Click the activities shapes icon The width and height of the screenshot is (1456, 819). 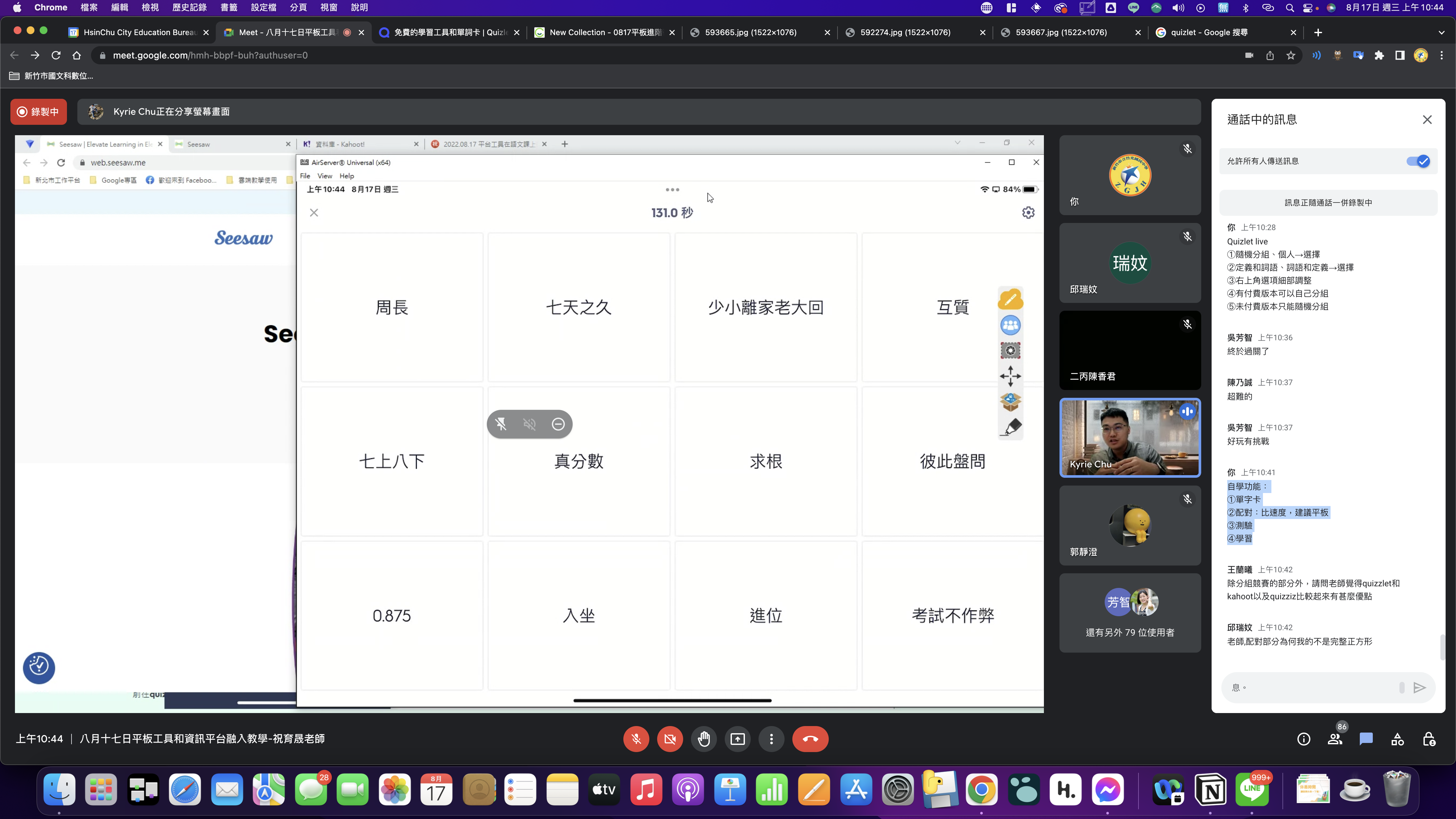pyautogui.click(x=1397, y=739)
